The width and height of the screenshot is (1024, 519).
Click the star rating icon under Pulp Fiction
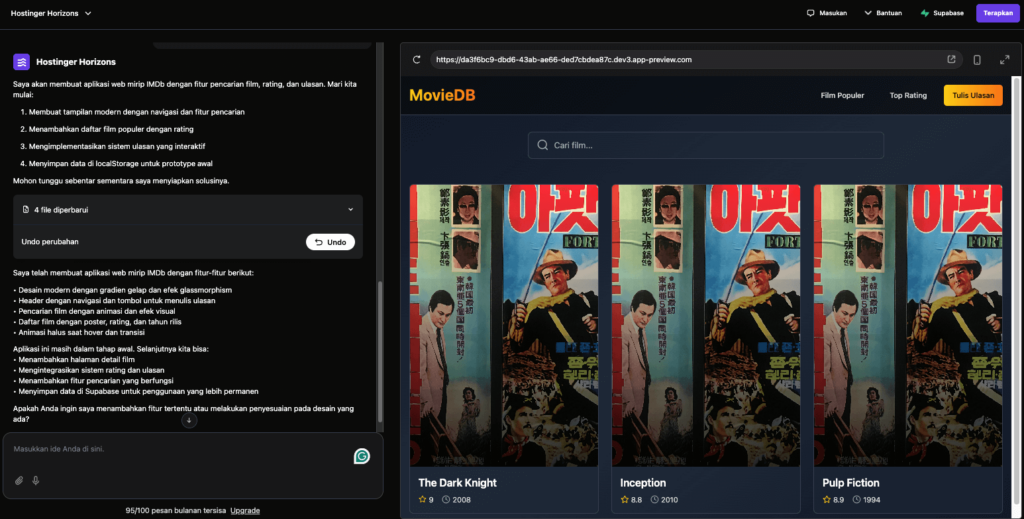pos(827,499)
